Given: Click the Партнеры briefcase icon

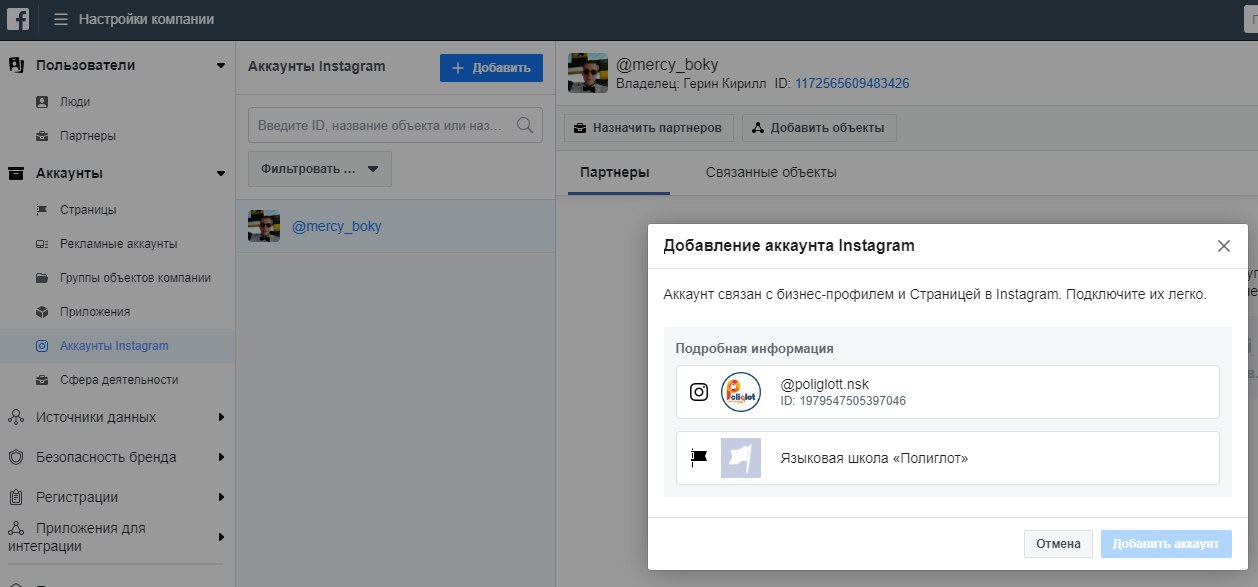Looking at the screenshot, I should [x=41, y=135].
